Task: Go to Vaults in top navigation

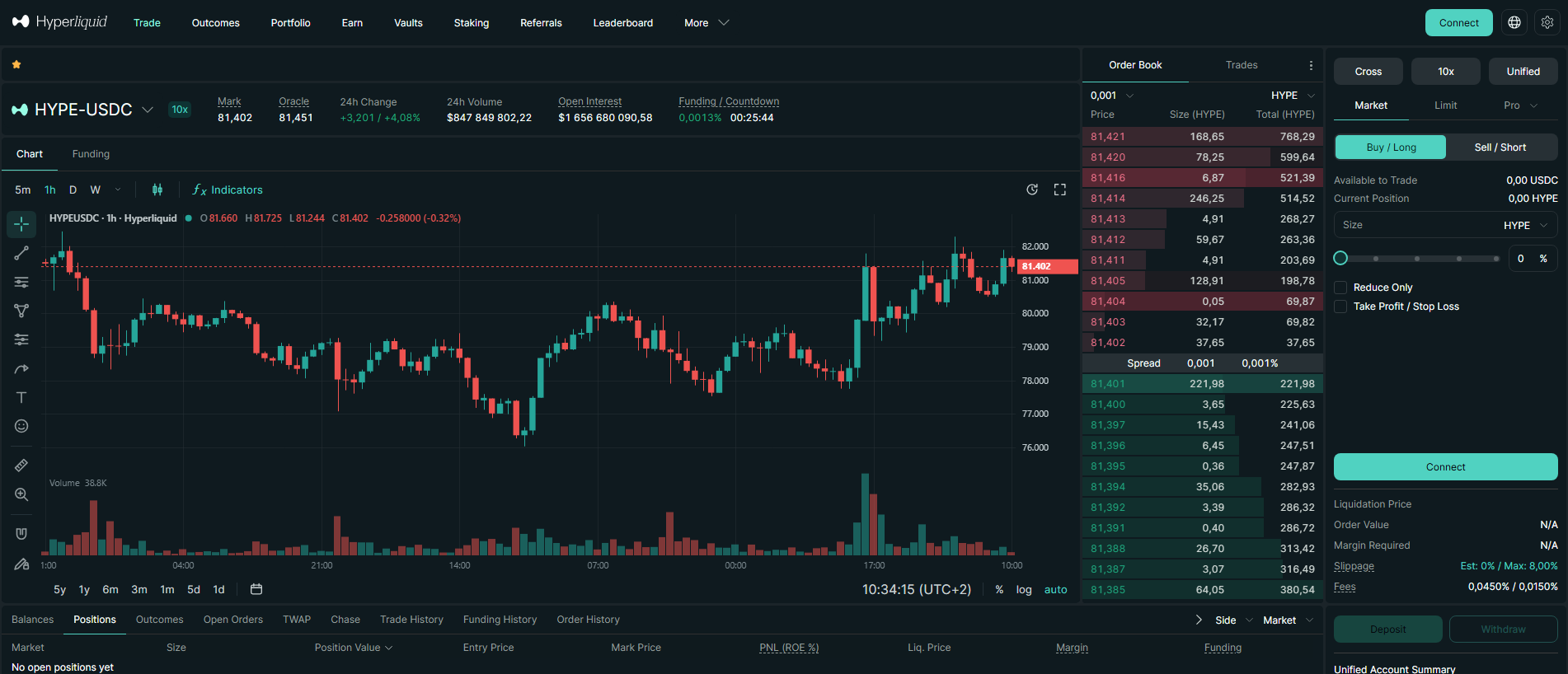Action: tap(408, 23)
